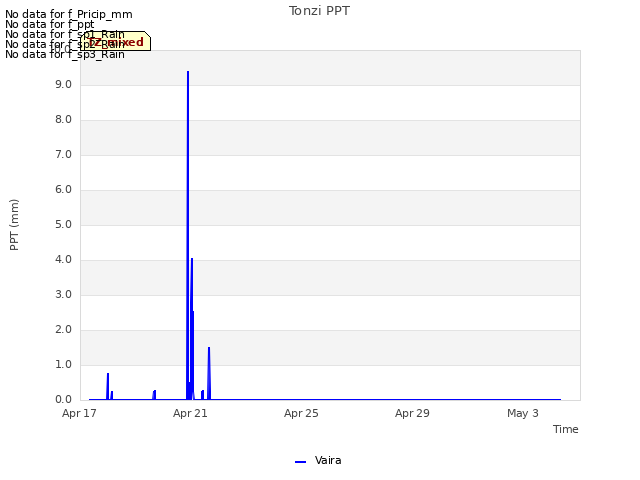Click the May 3 x-axis tick label
The width and height of the screenshot is (640, 480).
pos(523,413)
